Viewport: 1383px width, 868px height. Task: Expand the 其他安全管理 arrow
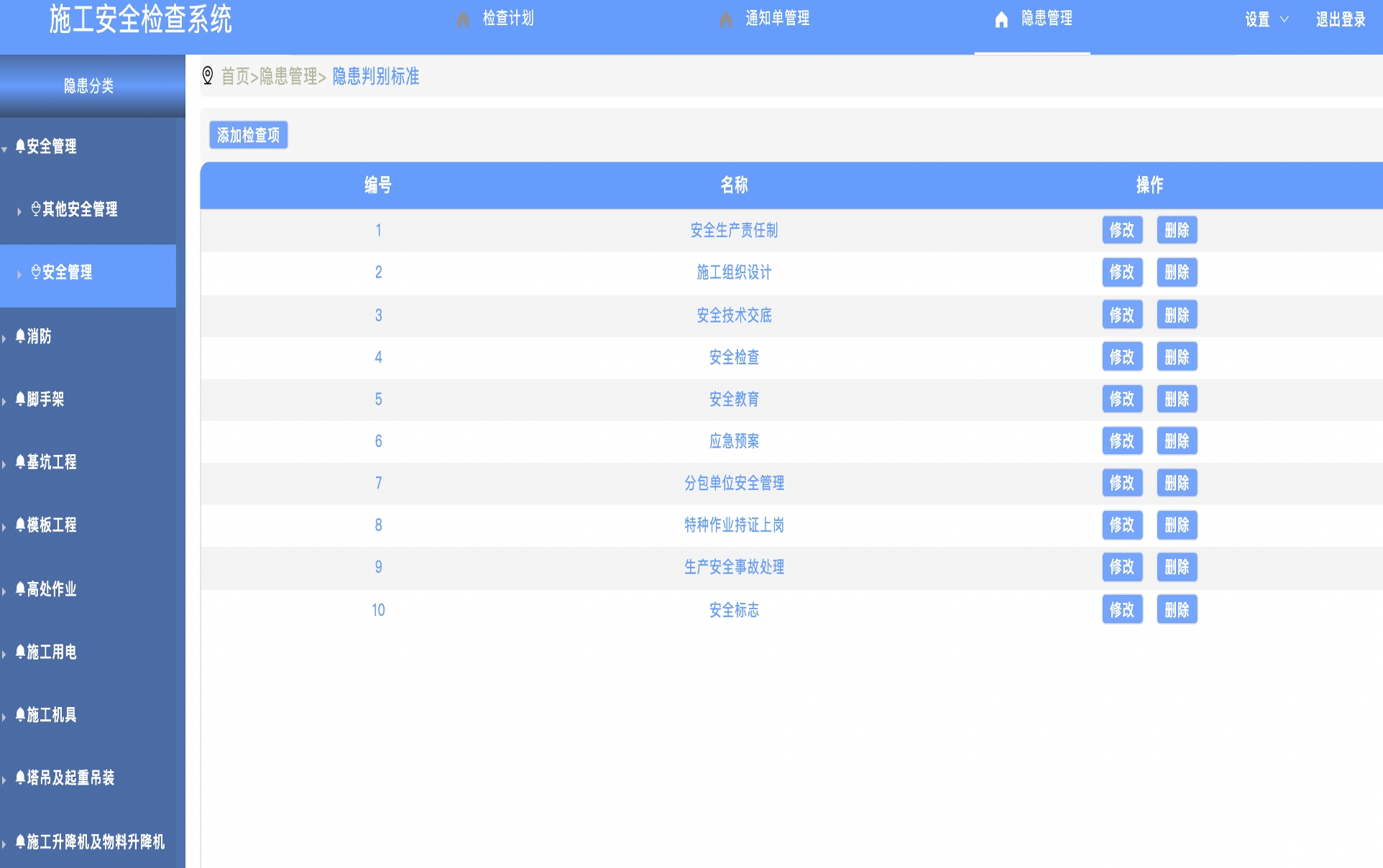coord(19,211)
